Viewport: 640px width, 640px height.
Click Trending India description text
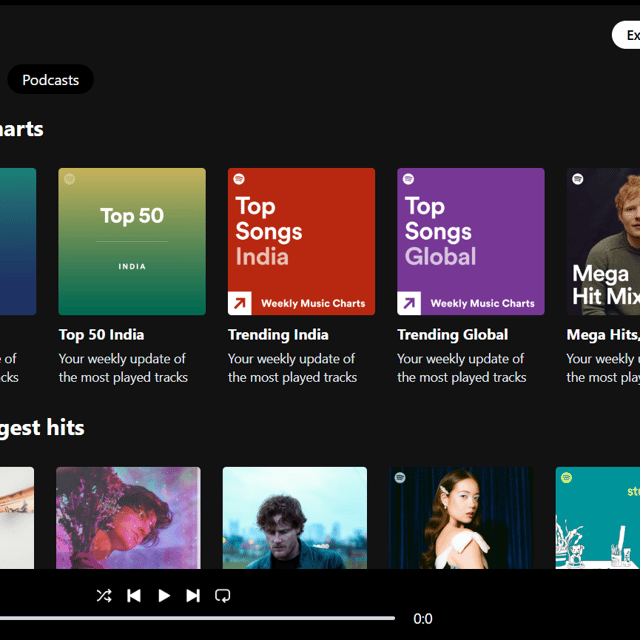[x=292, y=368]
